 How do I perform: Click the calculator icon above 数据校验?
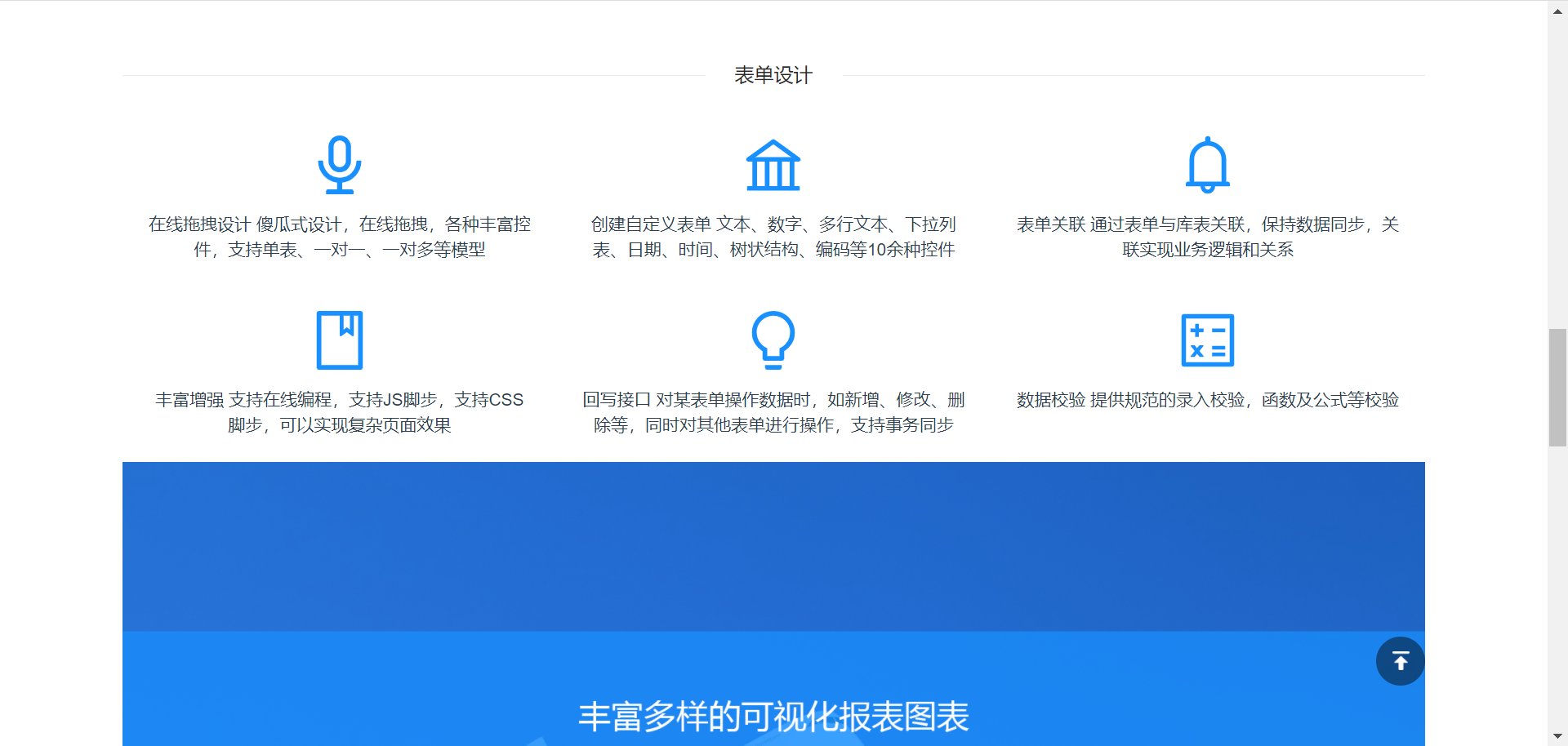(1207, 340)
